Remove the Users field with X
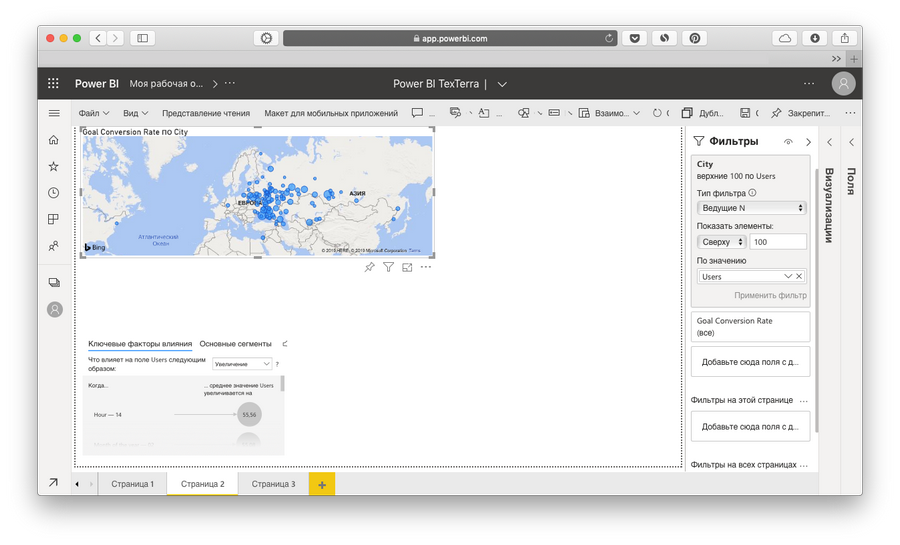This screenshot has width=900, height=545. coord(799,276)
